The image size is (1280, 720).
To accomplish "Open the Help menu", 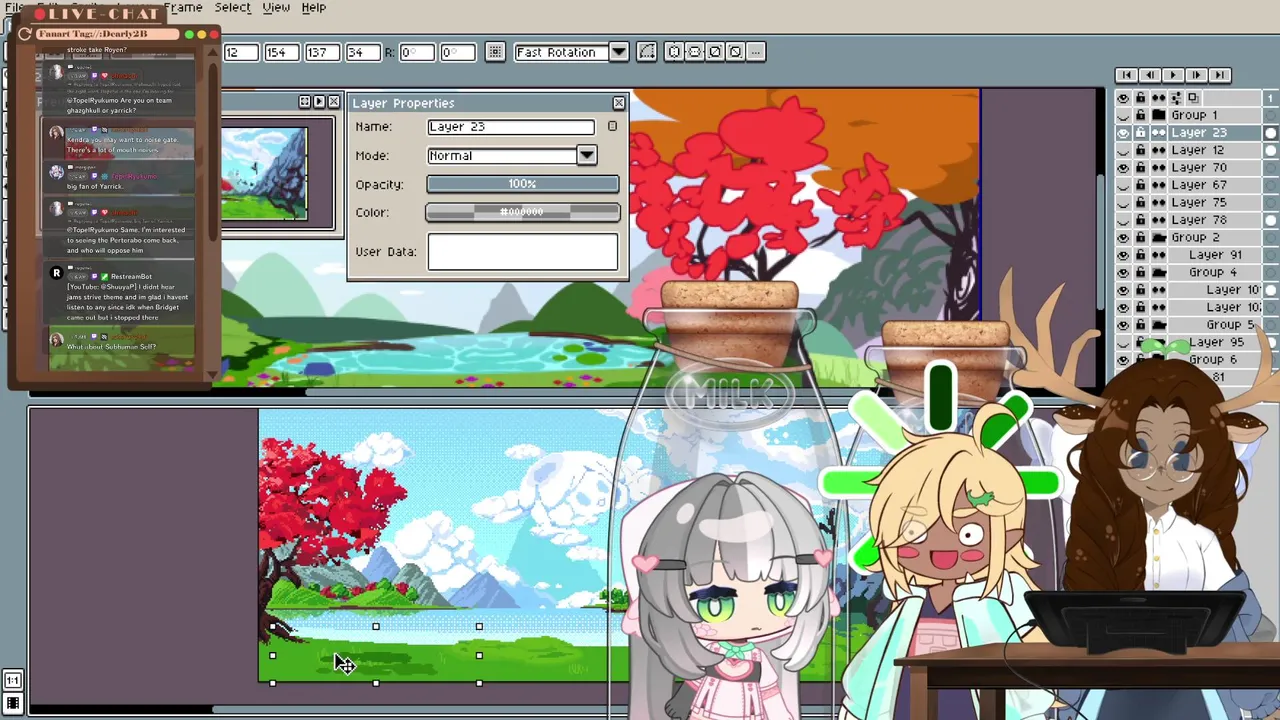I will pyautogui.click(x=313, y=7).
